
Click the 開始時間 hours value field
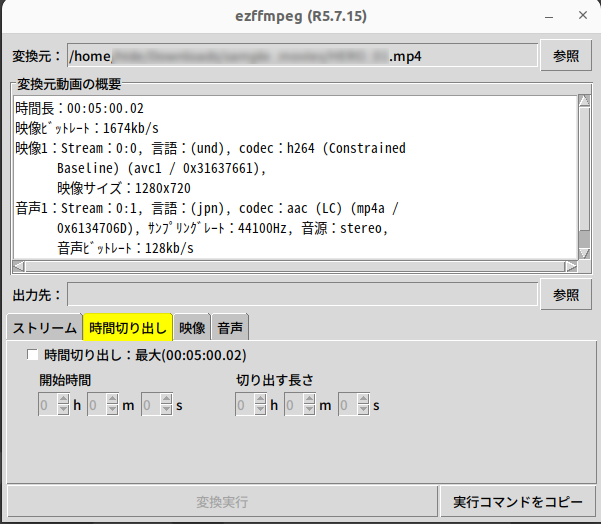pyautogui.click(x=48, y=405)
